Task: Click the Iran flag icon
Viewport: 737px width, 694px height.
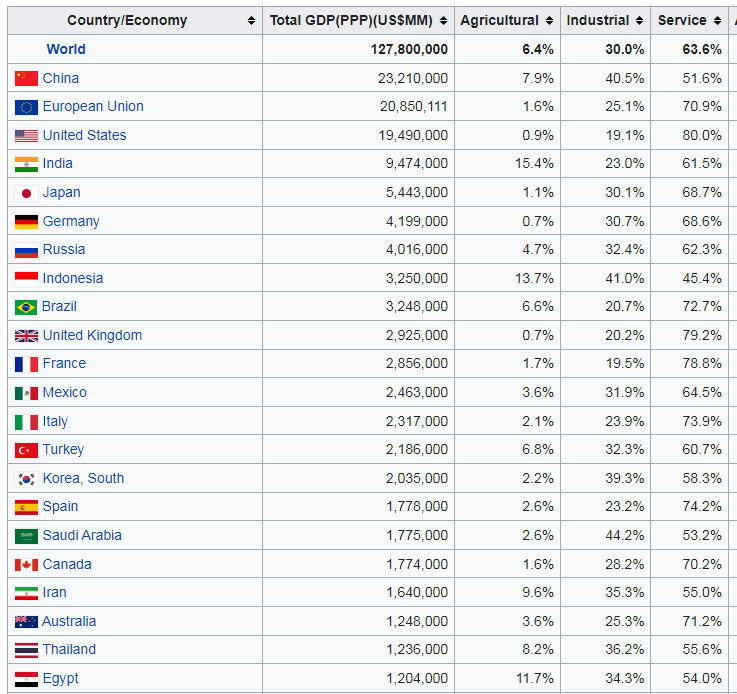Action: pos(26,593)
